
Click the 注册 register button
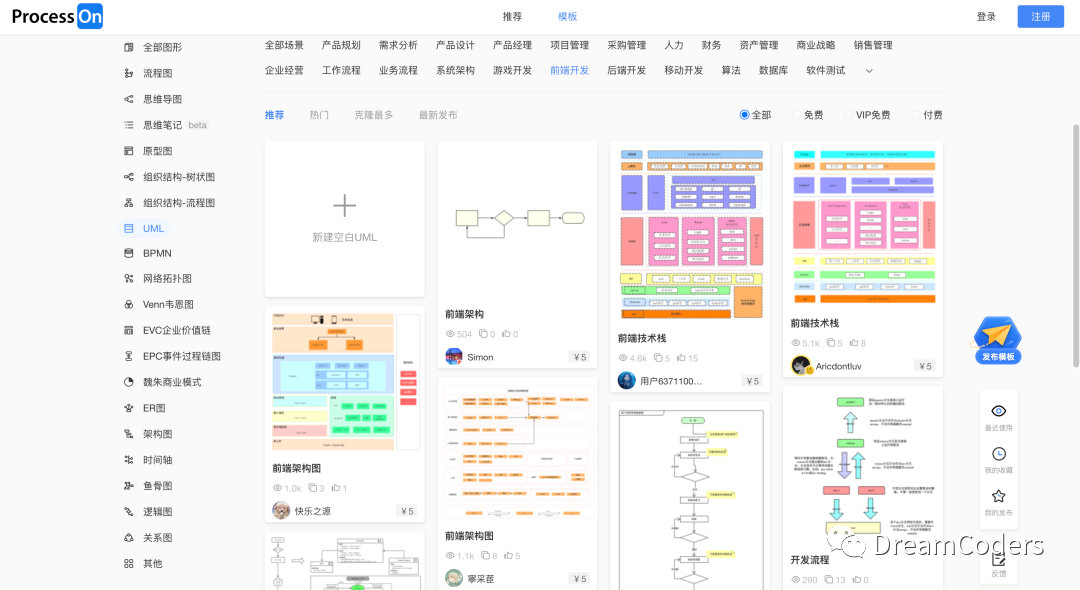tap(1040, 17)
